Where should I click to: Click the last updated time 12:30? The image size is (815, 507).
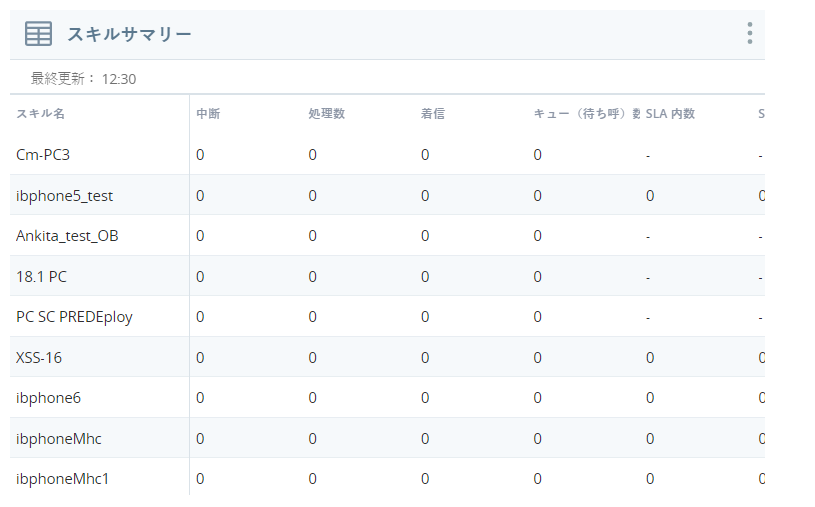coord(119,79)
